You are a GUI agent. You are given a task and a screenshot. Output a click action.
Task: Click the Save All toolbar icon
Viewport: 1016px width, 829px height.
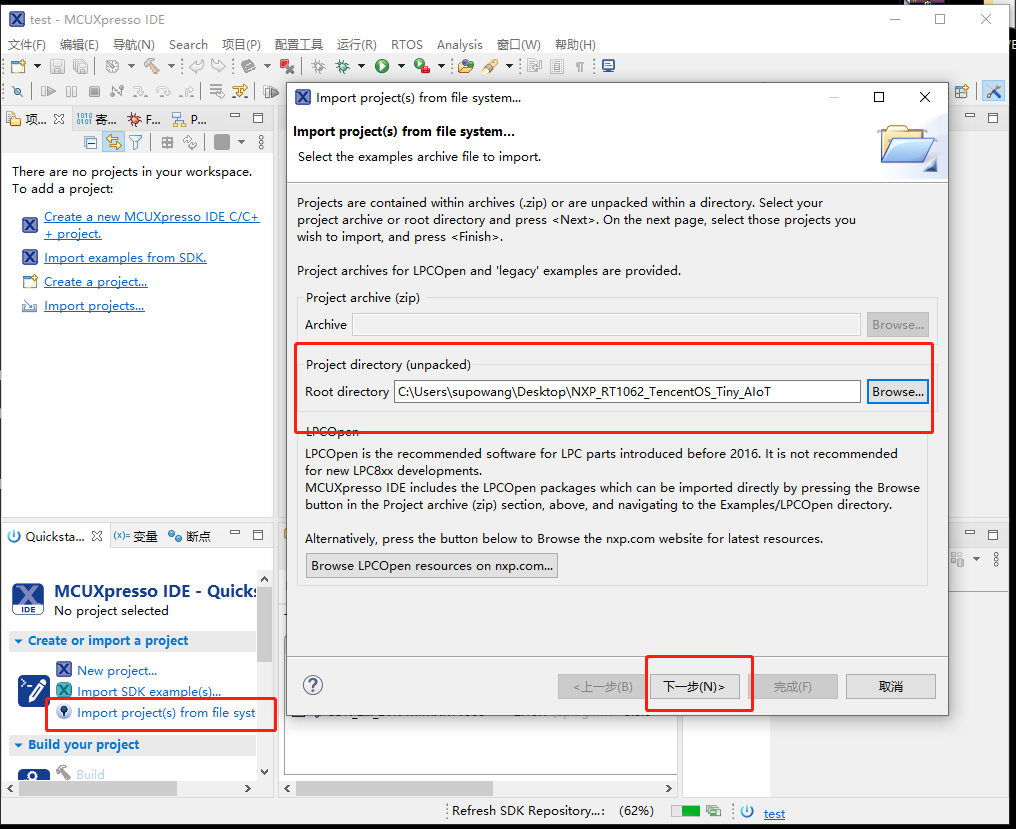[80, 66]
